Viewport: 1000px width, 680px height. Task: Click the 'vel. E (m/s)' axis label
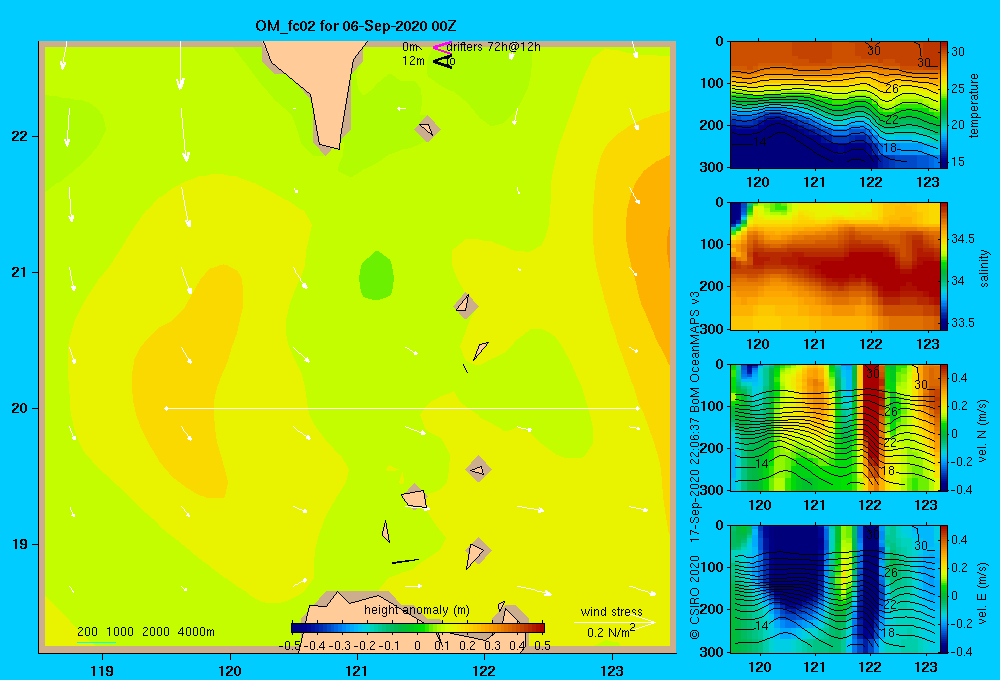[983, 592]
